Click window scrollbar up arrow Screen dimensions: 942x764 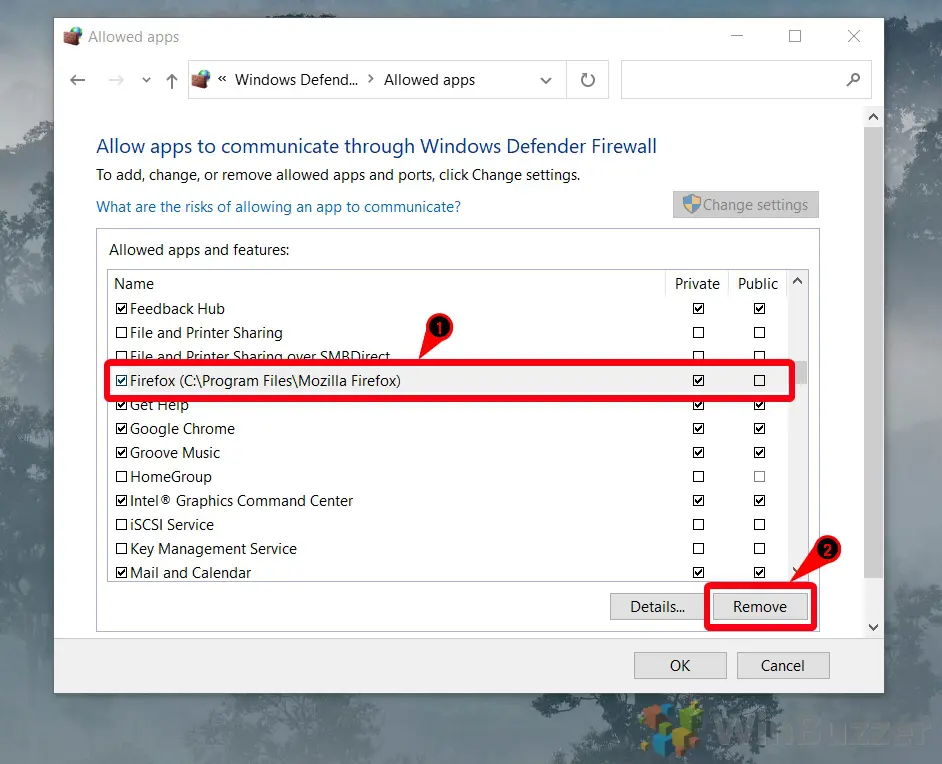874,117
